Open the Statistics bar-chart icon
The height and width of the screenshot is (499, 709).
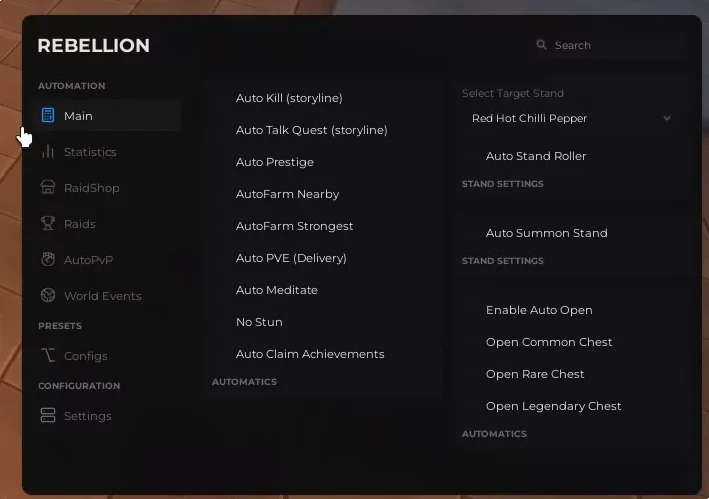point(48,152)
